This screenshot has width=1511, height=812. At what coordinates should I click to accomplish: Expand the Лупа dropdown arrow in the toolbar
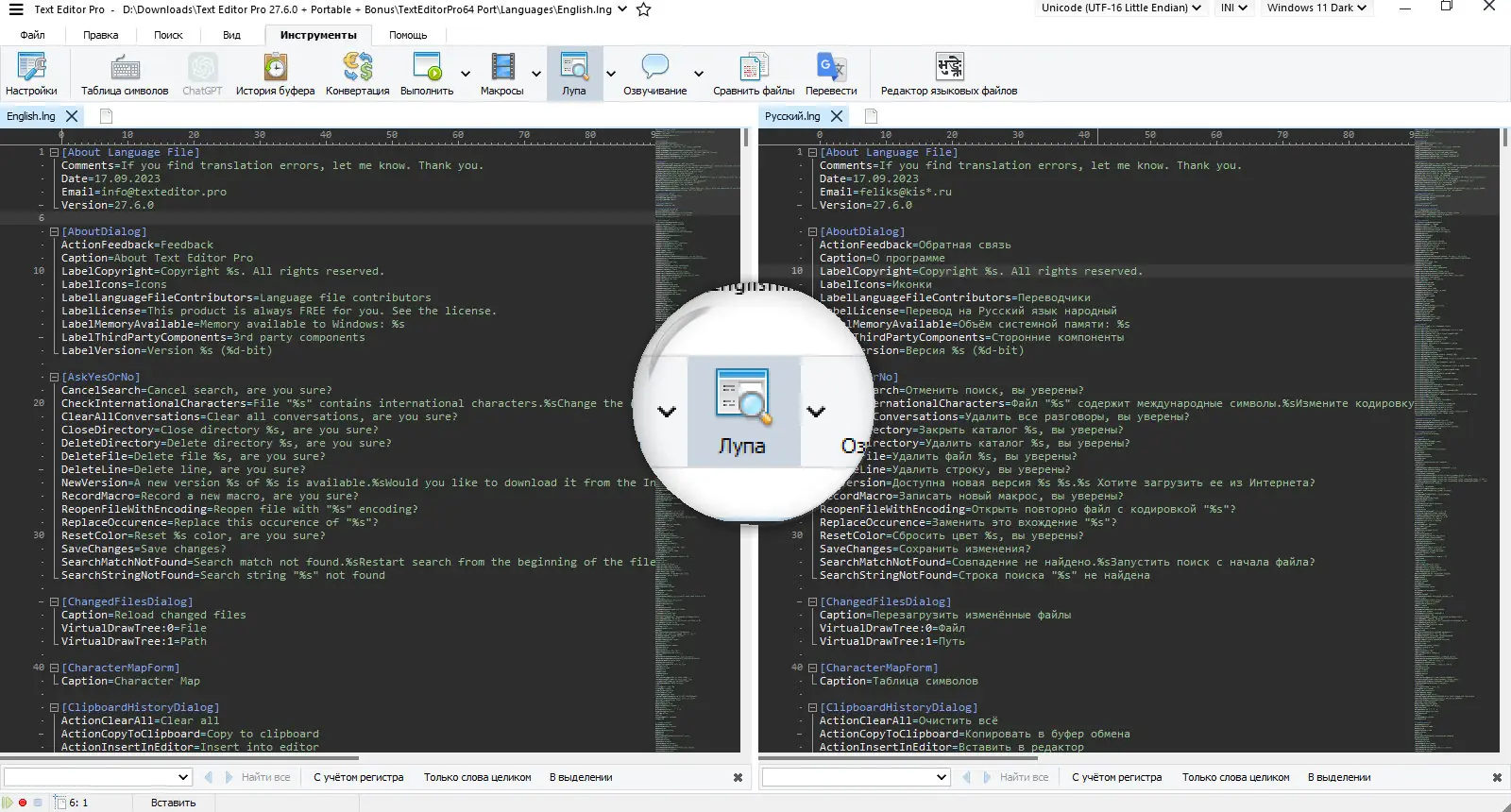pyautogui.click(x=611, y=74)
